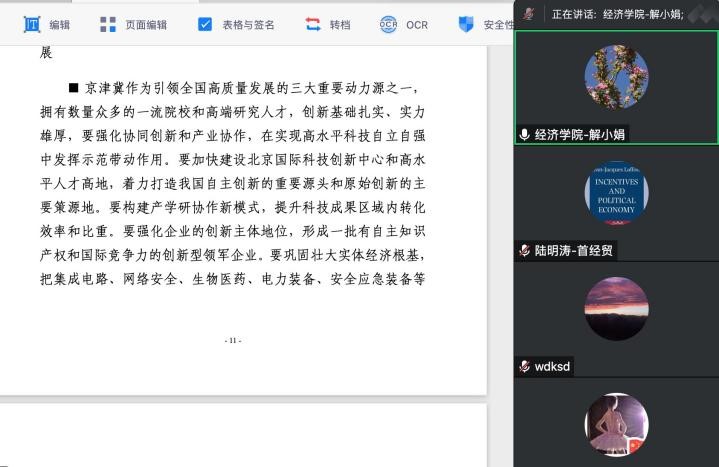Click the muted mic icon beside 正在讲话
The height and width of the screenshot is (467, 719).
(529, 14)
